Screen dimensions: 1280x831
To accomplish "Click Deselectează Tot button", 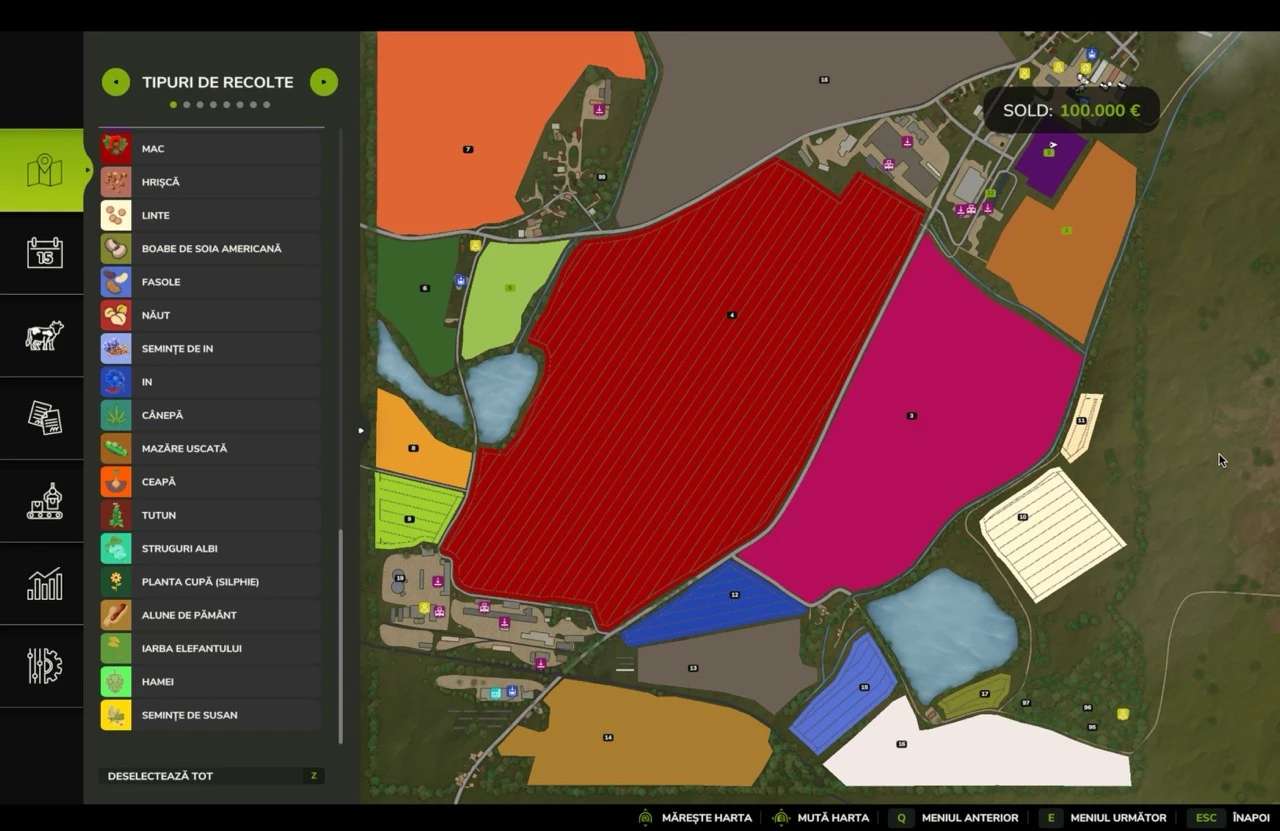I will (211, 776).
